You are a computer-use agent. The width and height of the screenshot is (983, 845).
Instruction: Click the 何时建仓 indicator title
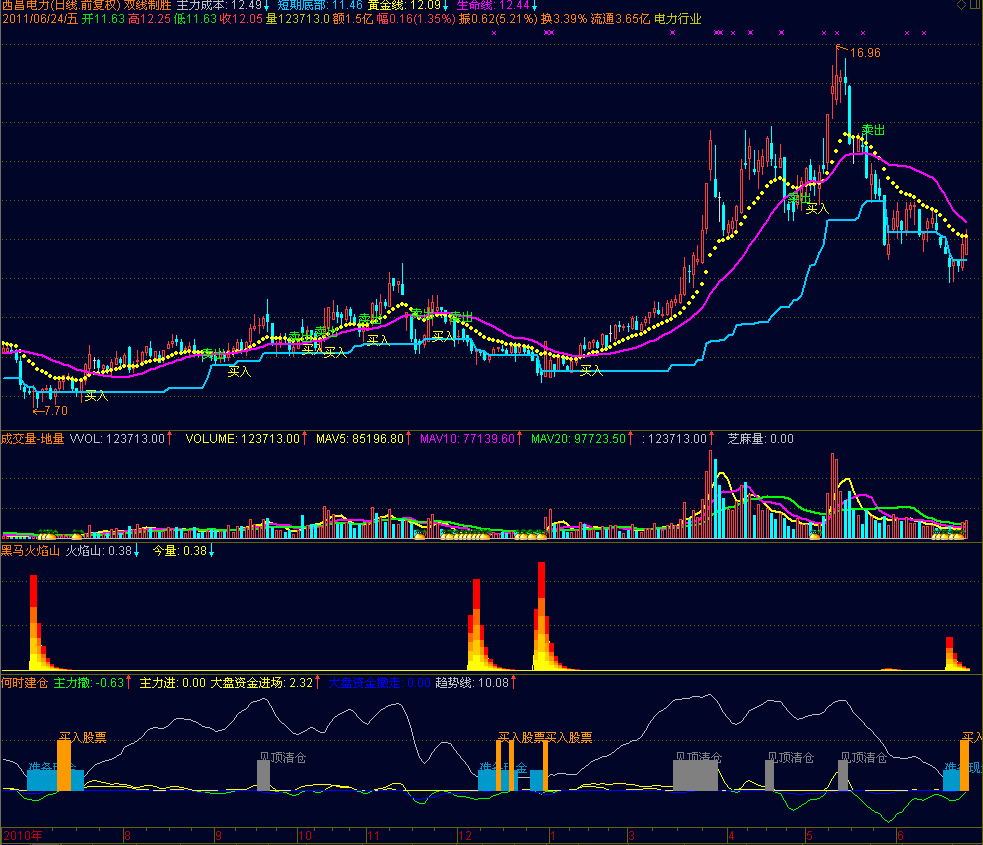pos(24,683)
